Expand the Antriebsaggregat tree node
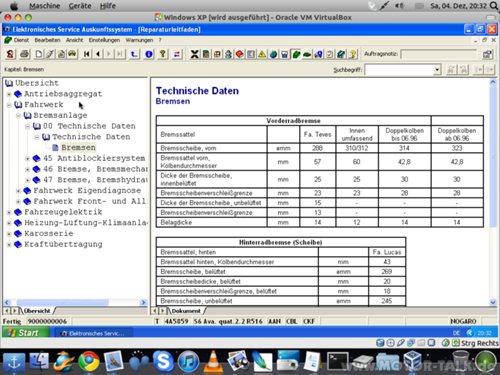Image resolution: width=500 pixels, height=375 pixels. pos(9,94)
